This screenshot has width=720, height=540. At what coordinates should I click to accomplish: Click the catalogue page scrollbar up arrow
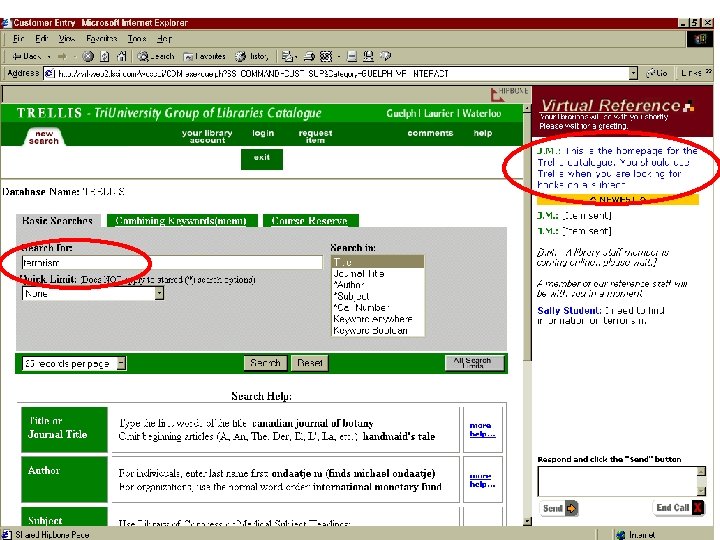[x=527, y=108]
